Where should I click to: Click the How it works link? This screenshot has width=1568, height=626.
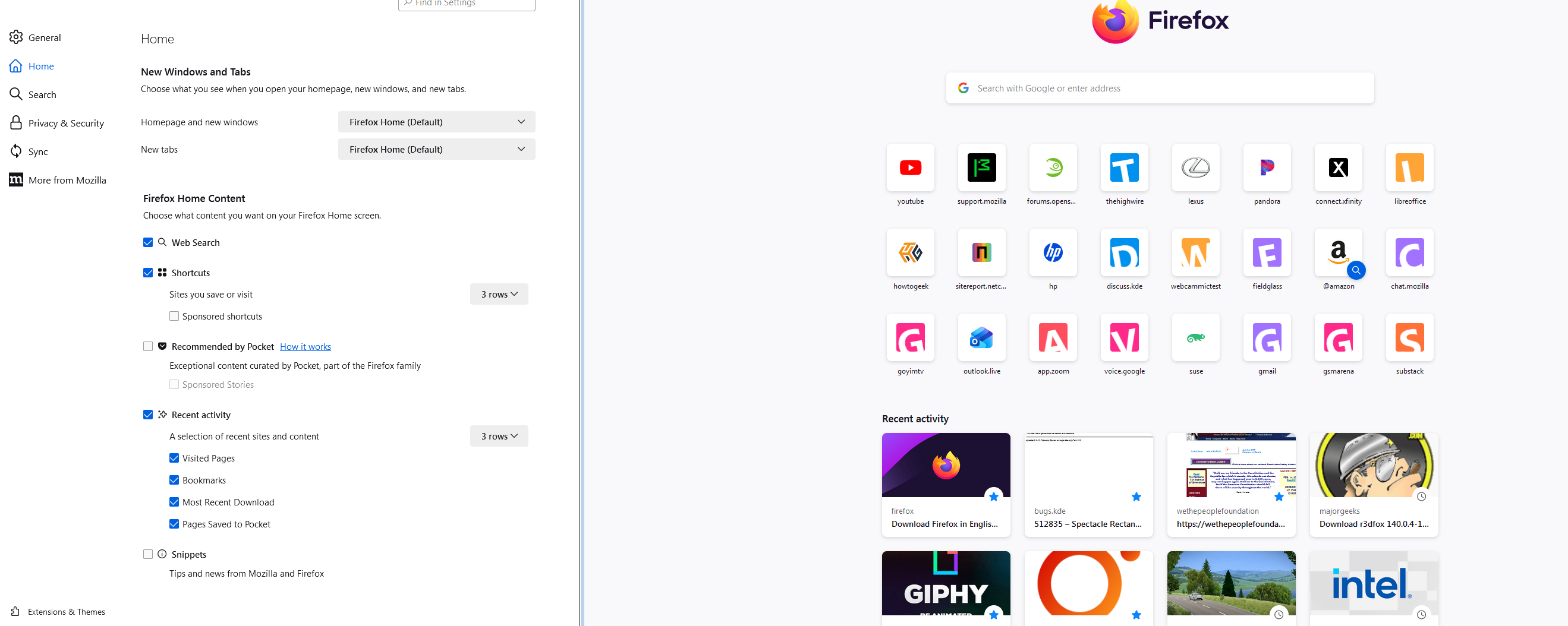[306, 347]
